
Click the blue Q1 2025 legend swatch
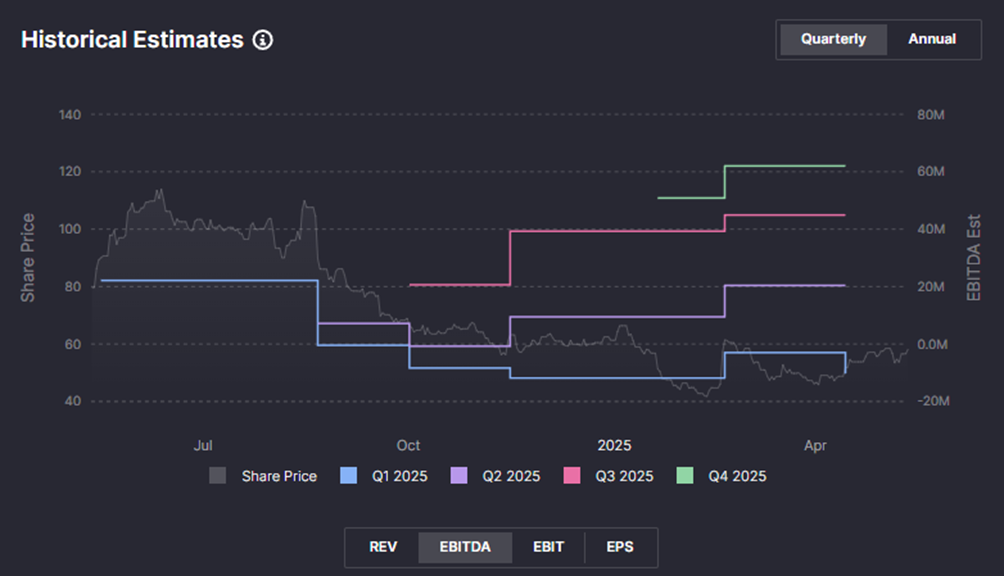point(349,476)
